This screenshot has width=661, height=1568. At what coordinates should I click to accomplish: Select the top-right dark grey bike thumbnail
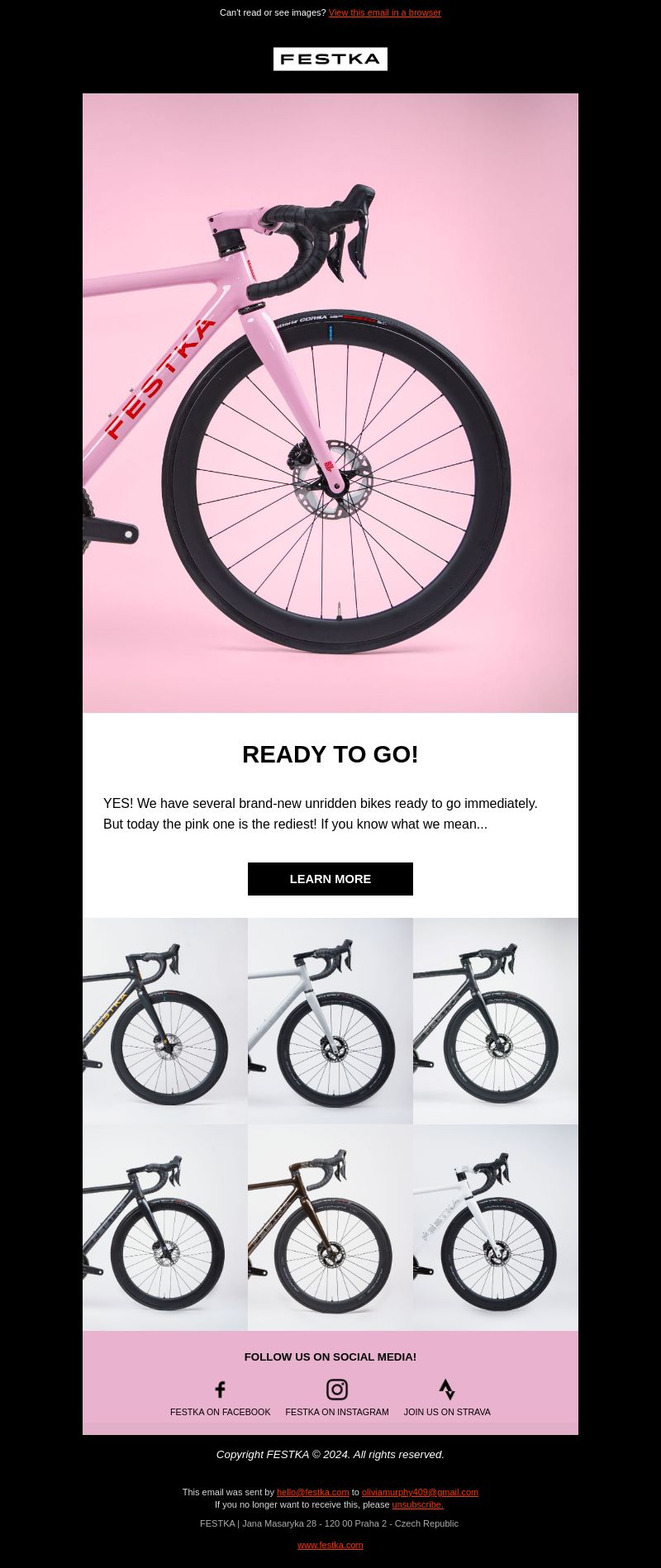pyautogui.click(x=496, y=1021)
